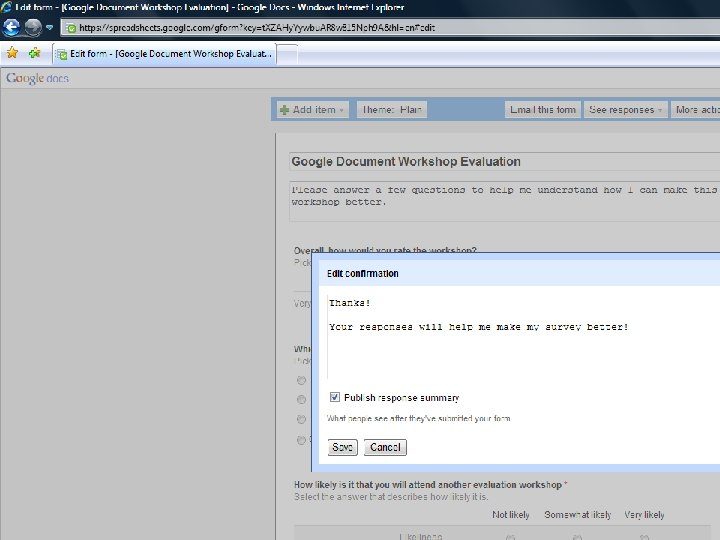Click the 'Very likely' column header
Image resolution: width=720 pixels, height=540 pixels.
[644, 515]
